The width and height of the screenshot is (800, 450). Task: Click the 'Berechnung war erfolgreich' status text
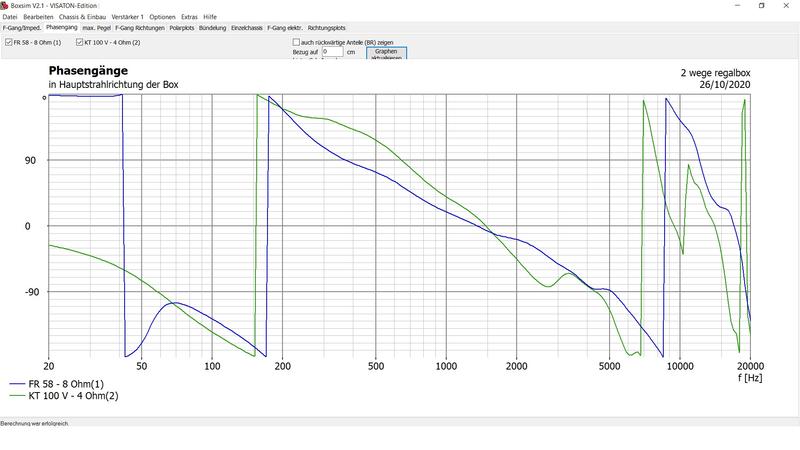tap(34, 423)
